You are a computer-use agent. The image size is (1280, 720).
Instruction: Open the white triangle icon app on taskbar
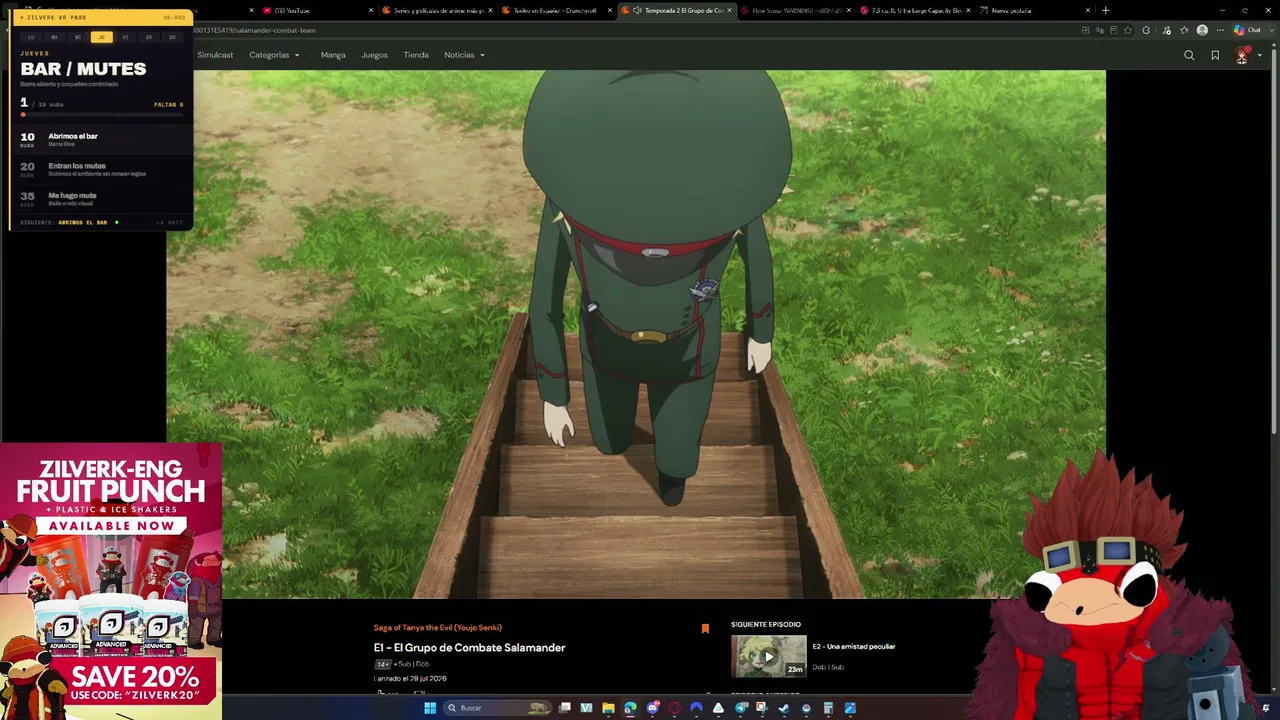718,708
